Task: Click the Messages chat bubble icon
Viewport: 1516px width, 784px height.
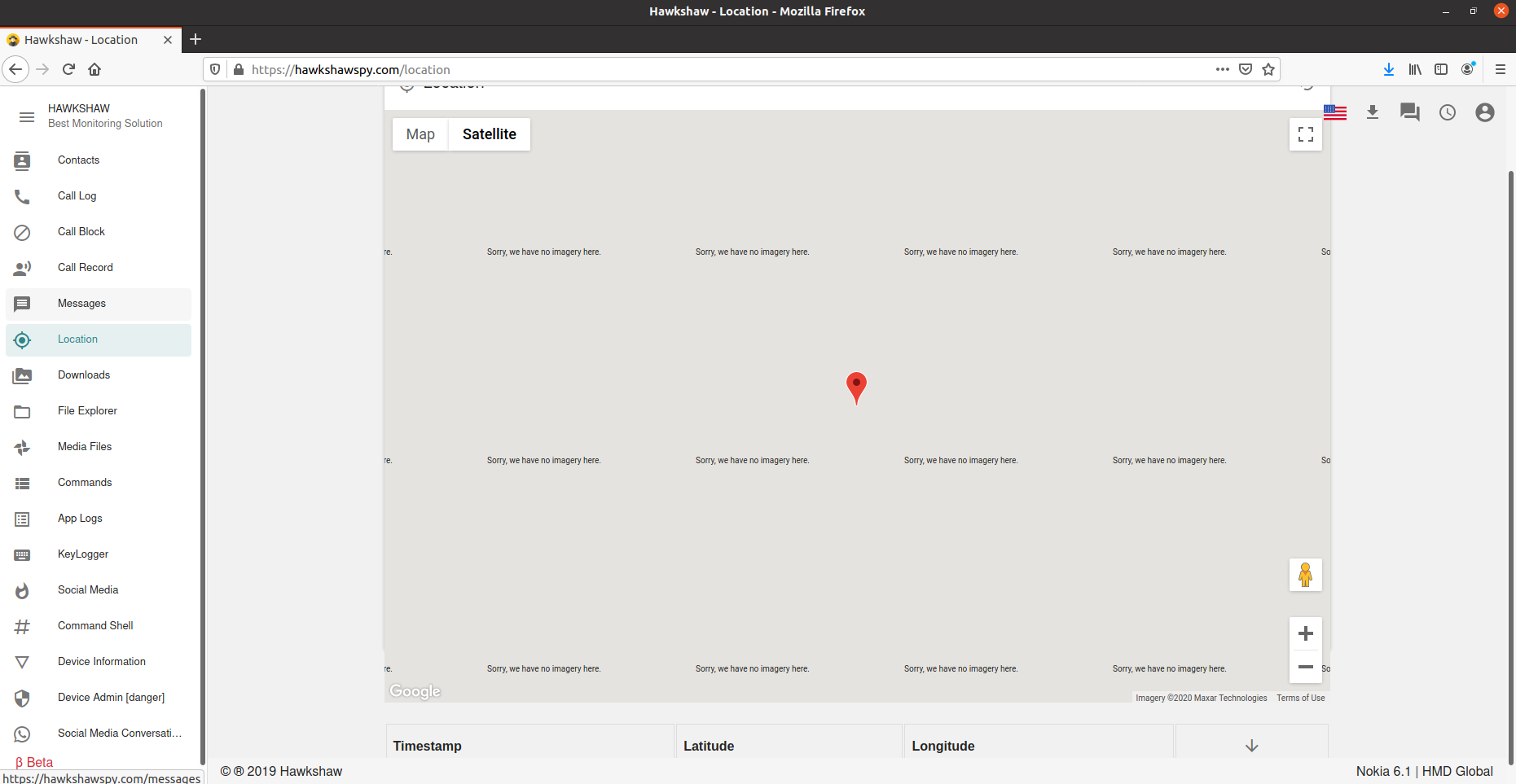Action: click(22, 304)
